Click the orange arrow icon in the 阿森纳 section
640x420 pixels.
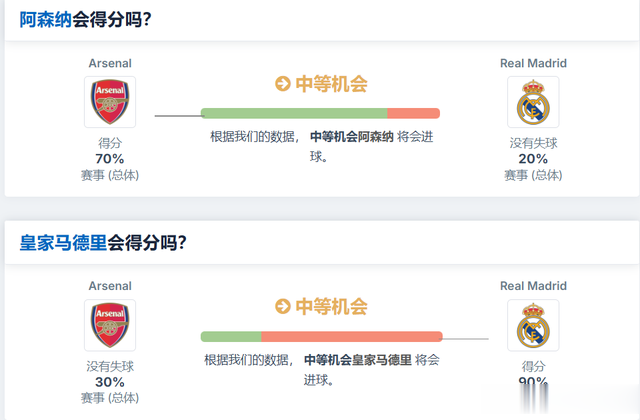283,84
